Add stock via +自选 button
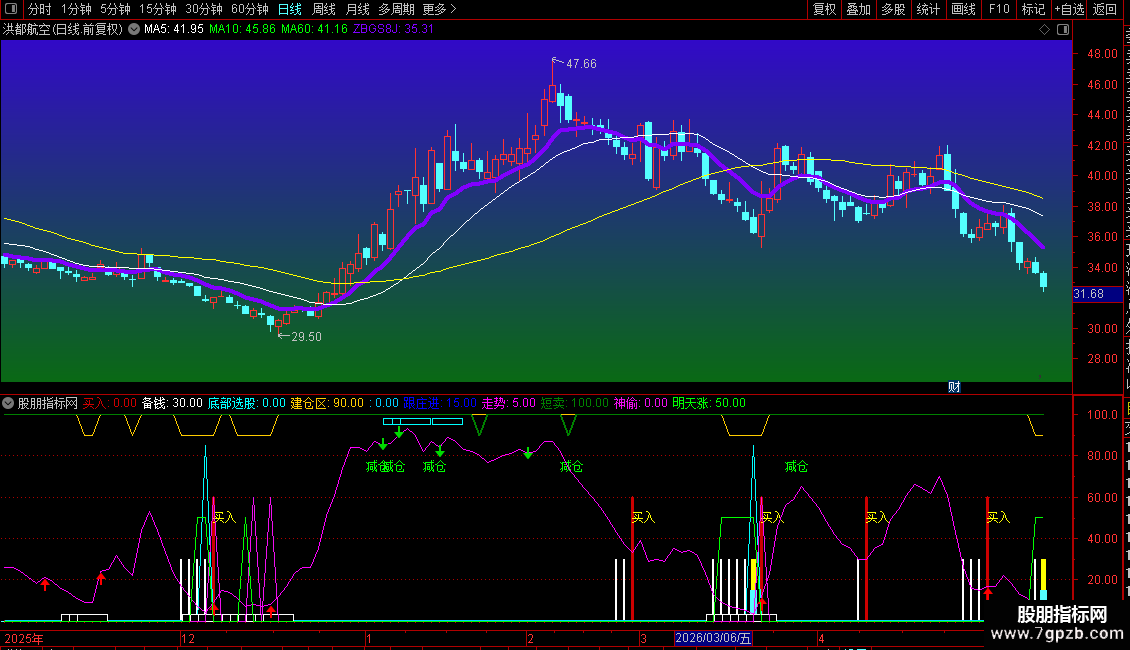 pyautogui.click(x=1069, y=9)
